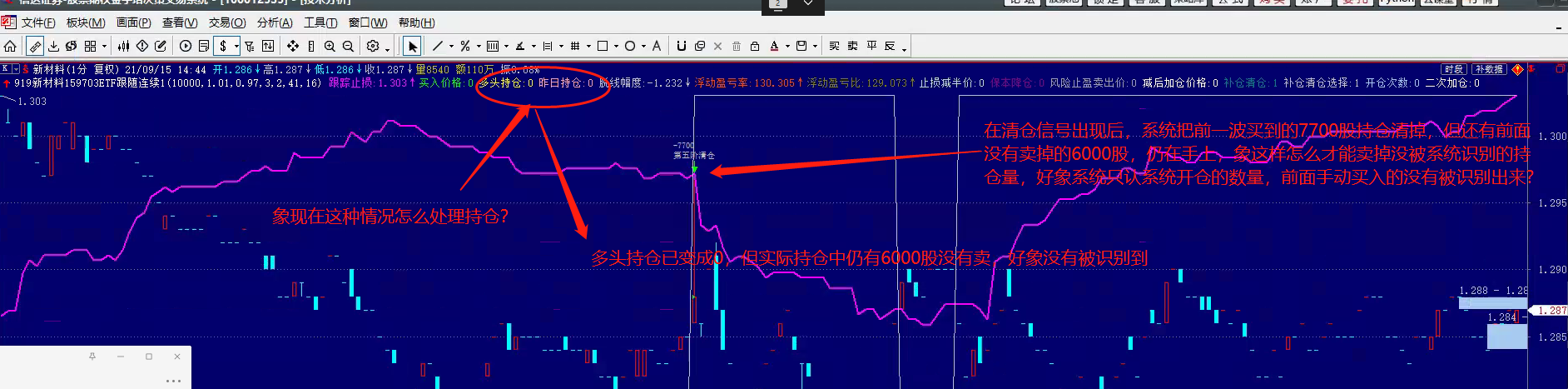Zoom out with magnifier minus icon
The image size is (1568, 389).
[x=348, y=46]
